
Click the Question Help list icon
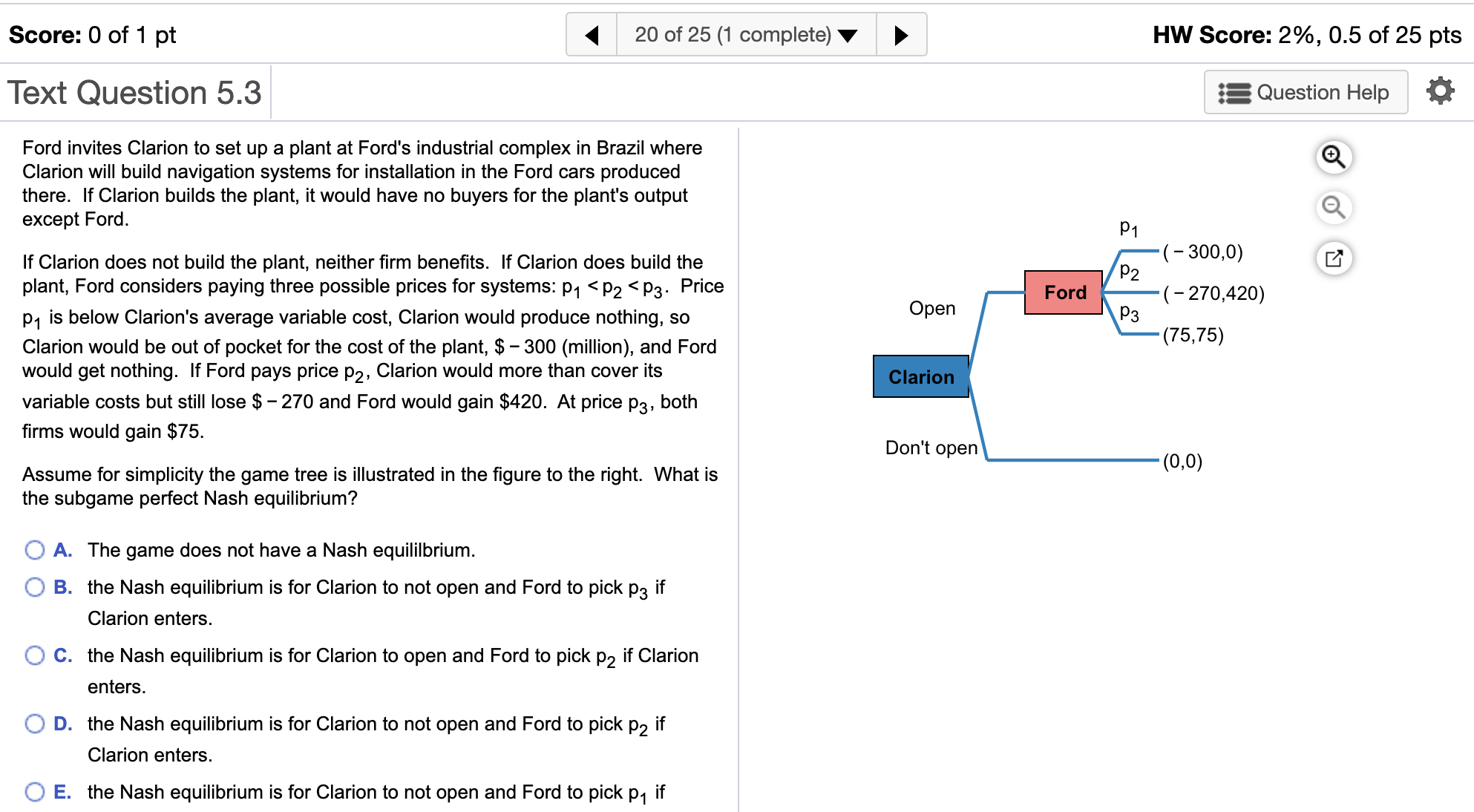(1234, 92)
